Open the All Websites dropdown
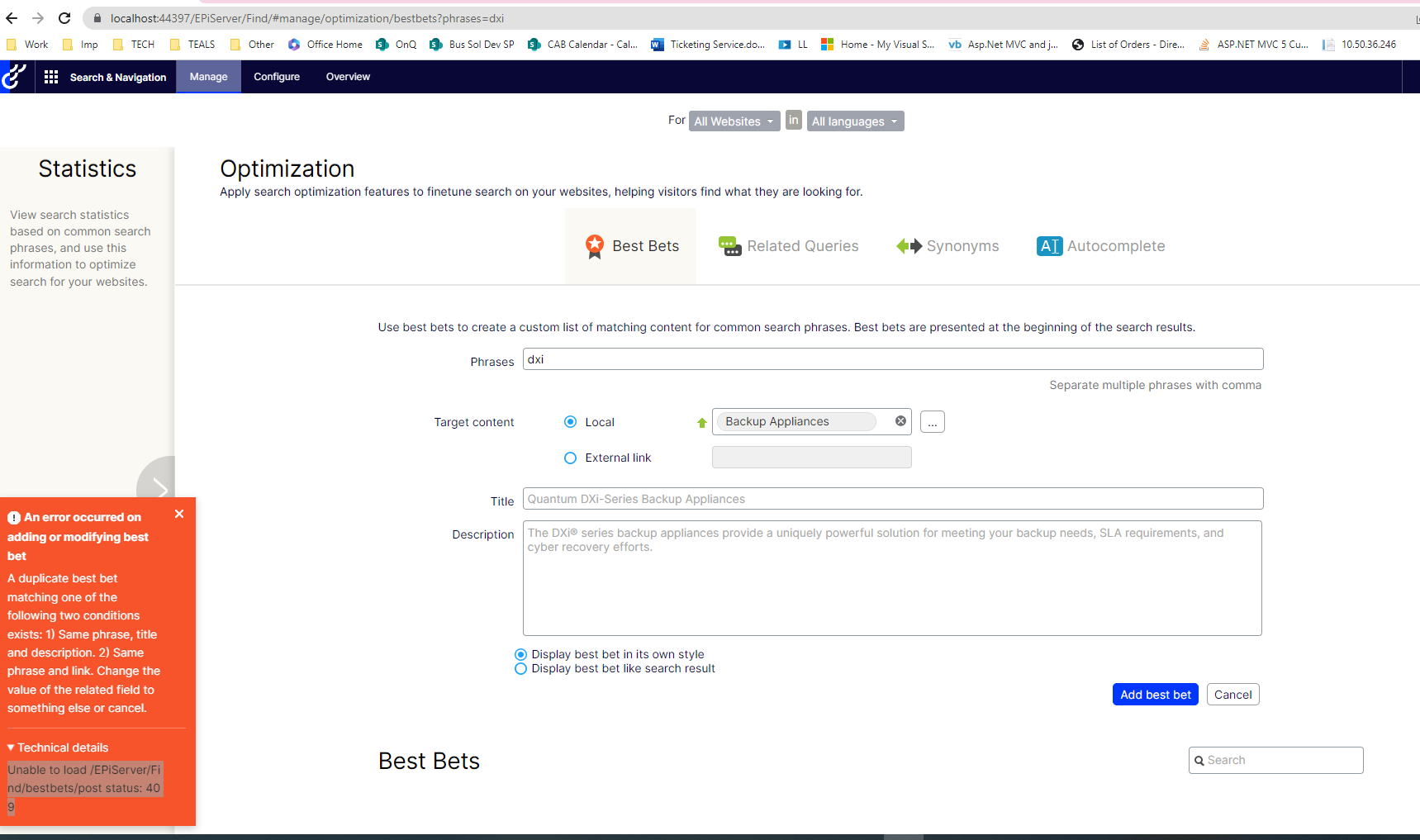Image resolution: width=1420 pixels, height=840 pixels. pyautogui.click(x=734, y=121)
